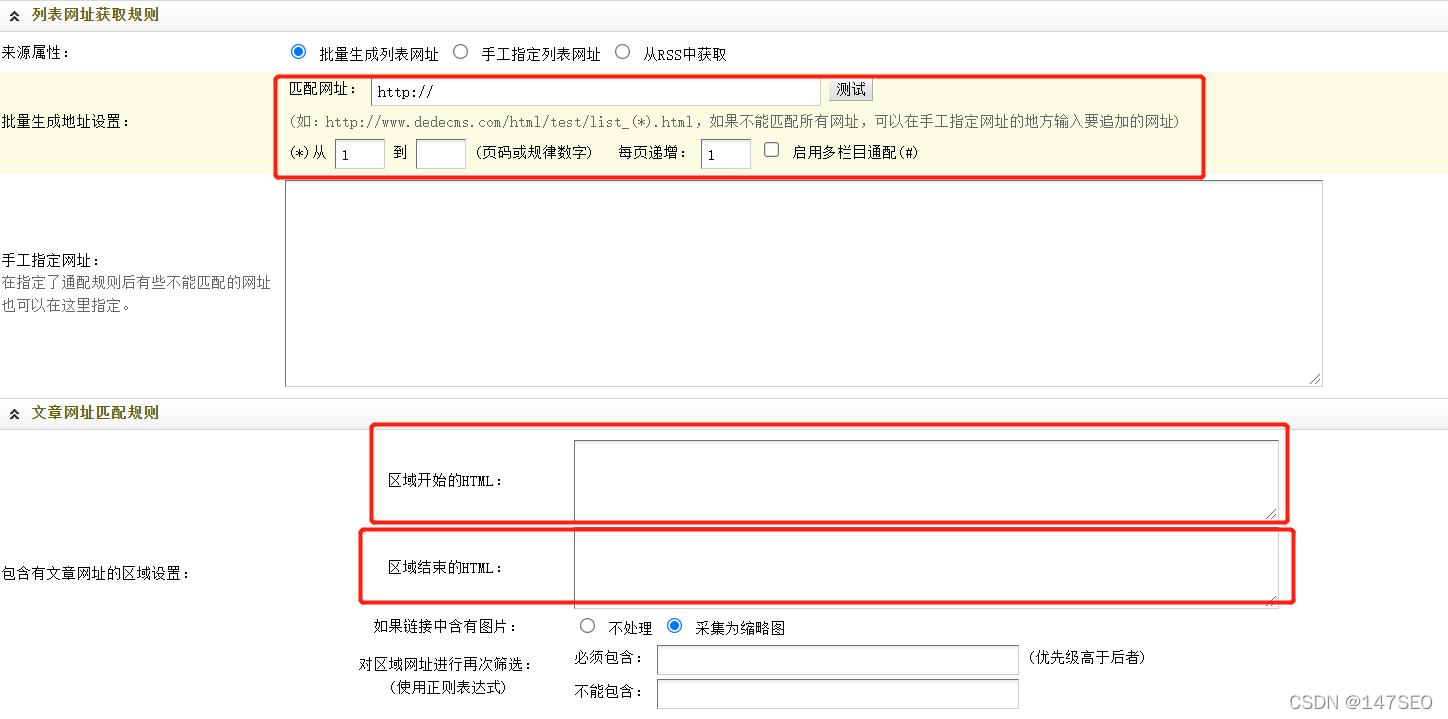Select 从RSS中获取 radio option
The image size is (1448, 719).
622,52
